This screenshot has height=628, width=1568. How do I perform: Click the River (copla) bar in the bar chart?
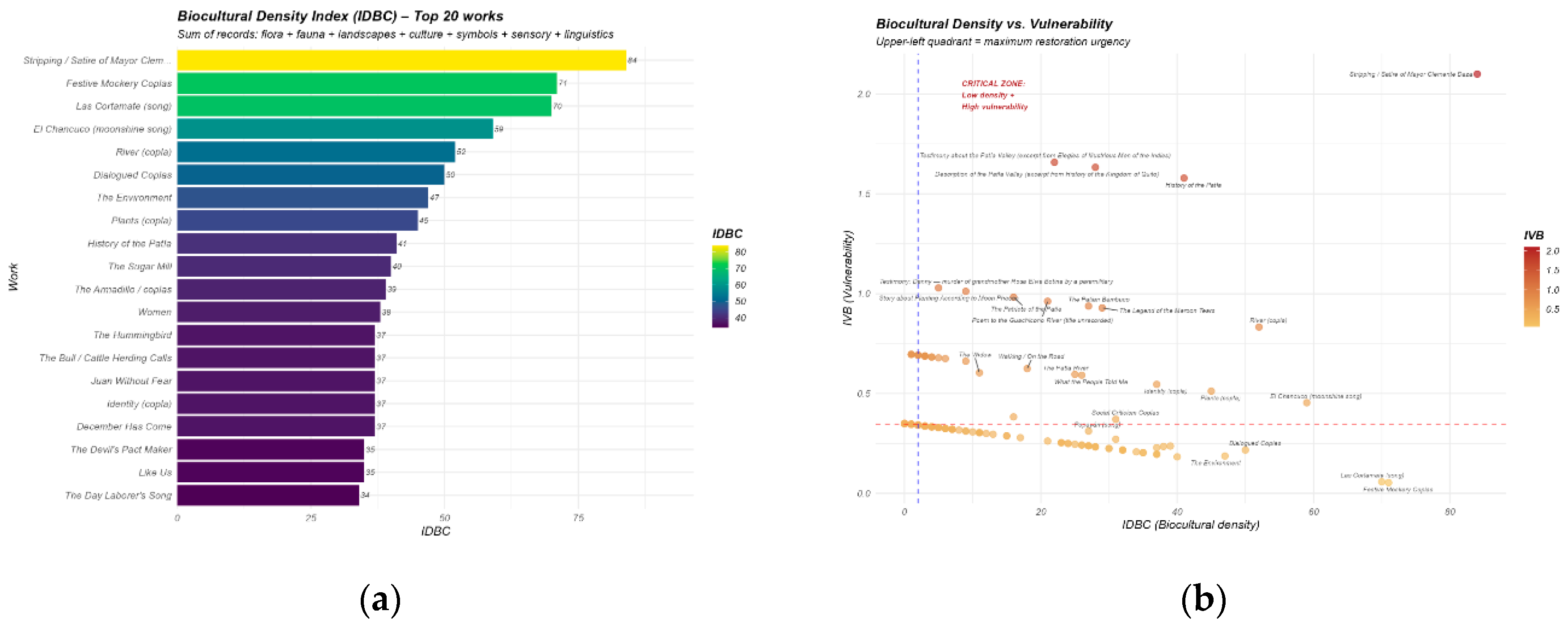point(316,152)
